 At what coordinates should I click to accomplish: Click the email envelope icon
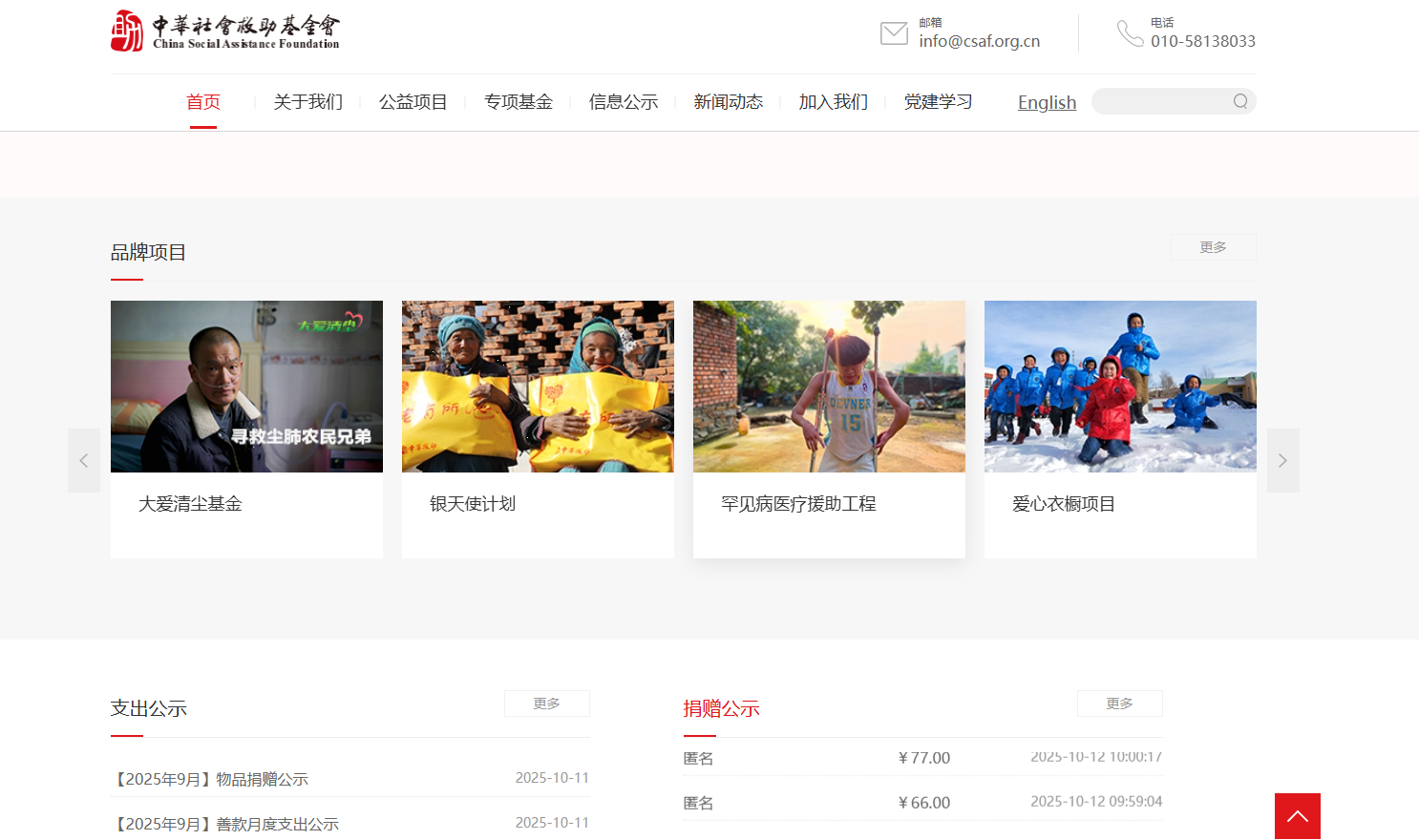pos(894,33)
